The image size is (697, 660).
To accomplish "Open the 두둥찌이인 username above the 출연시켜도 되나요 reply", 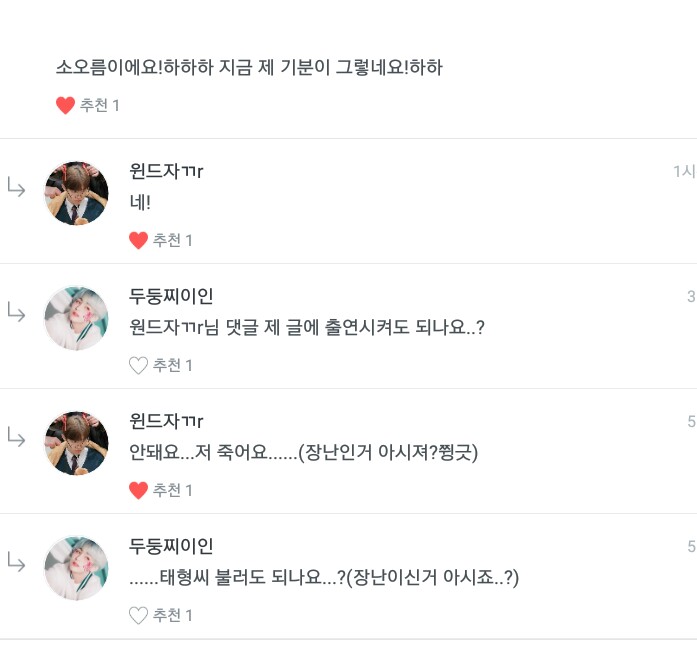I will (171, 296).
